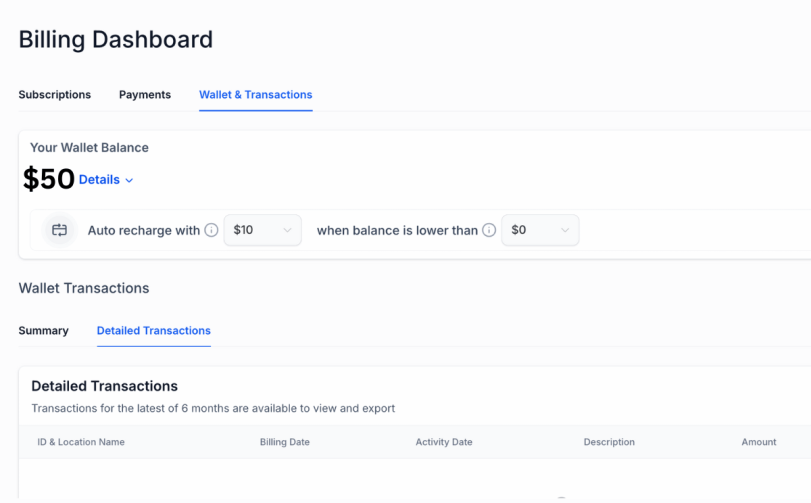Switch to the Summary sub-tab

43,331
